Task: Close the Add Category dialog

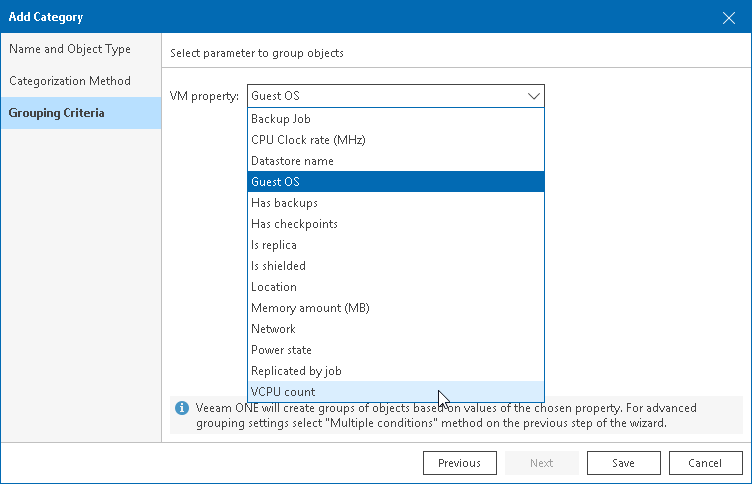Action: pyautogui.click(x=729, y=17)
